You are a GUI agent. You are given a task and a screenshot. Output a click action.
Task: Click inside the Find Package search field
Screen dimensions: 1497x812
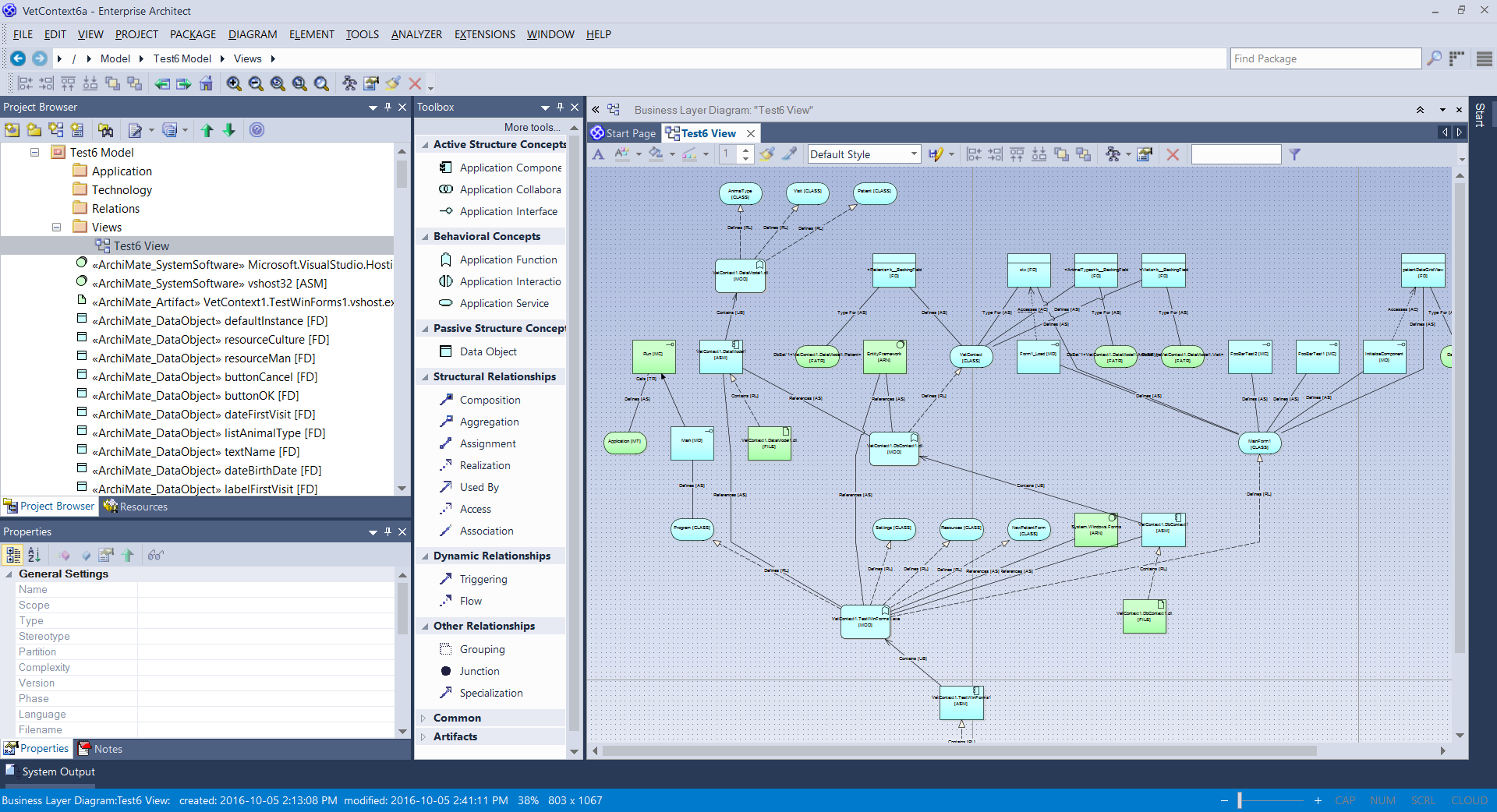click(1325, 58)
